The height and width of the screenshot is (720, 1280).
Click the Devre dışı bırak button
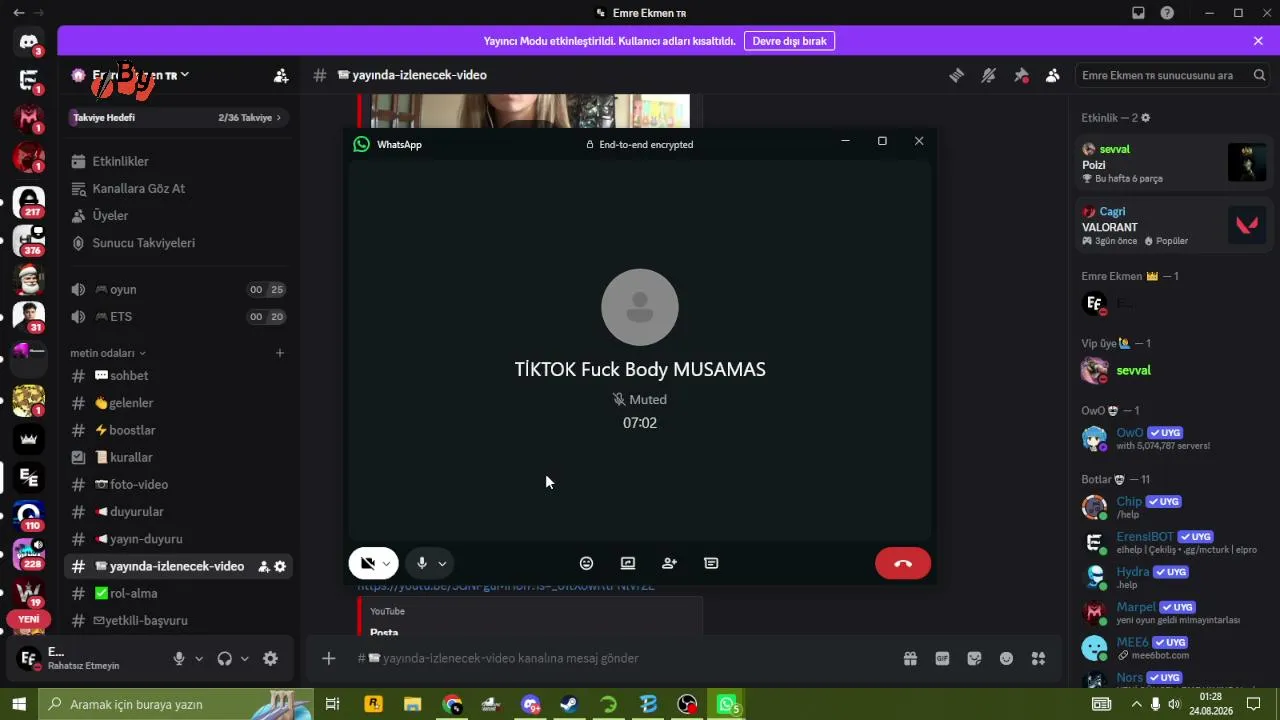[789, 41]
